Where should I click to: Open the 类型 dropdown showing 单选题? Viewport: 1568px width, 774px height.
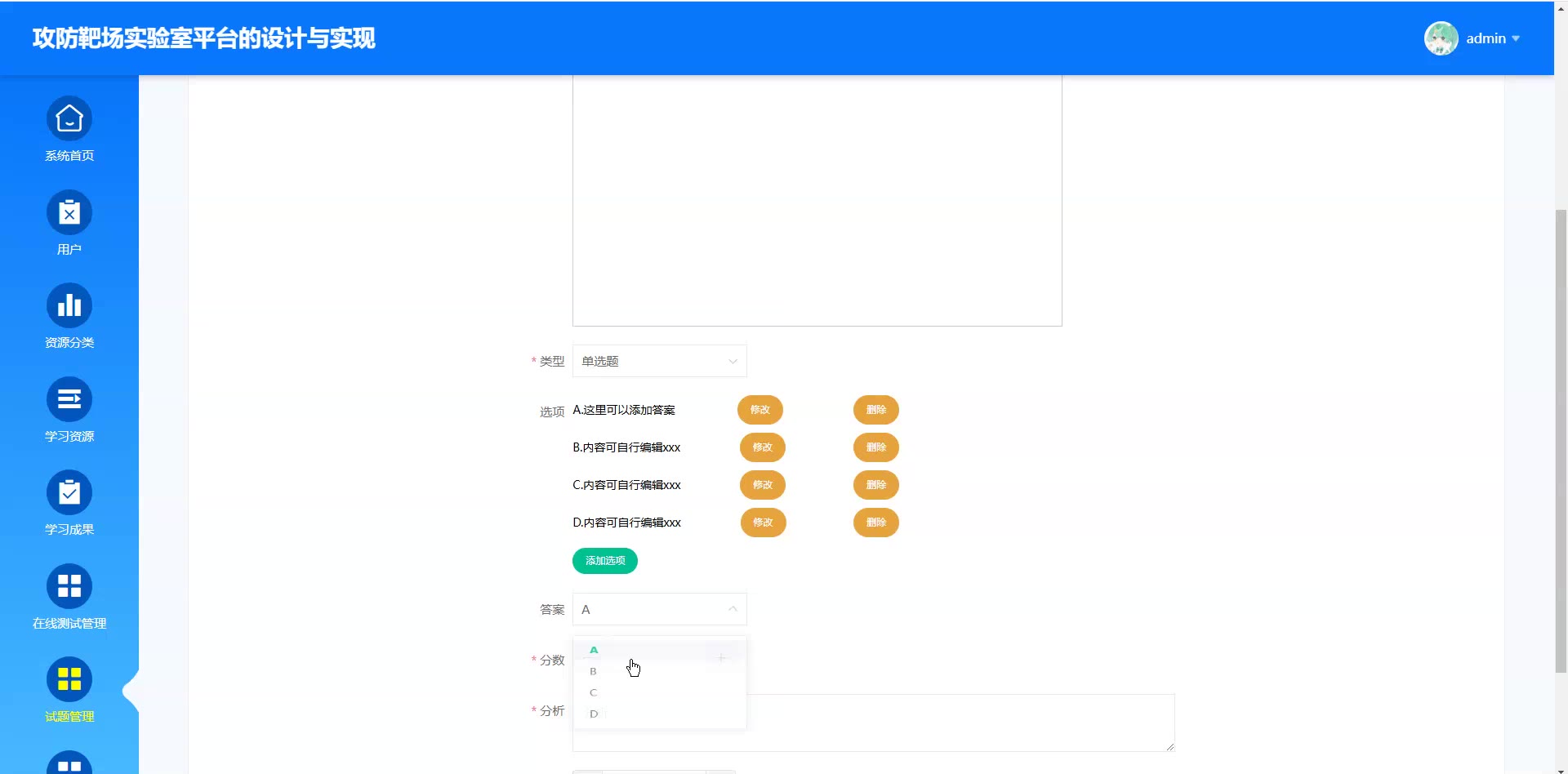tap(660, 361)
